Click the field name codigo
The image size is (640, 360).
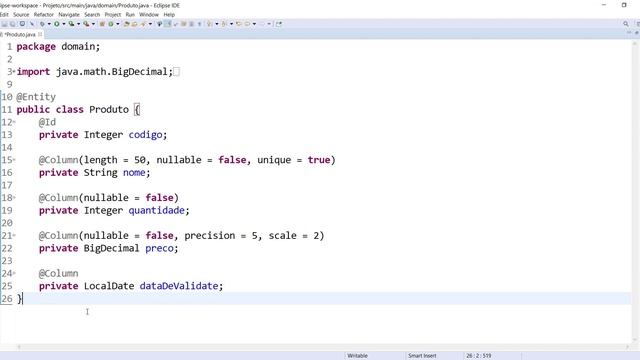145,135
